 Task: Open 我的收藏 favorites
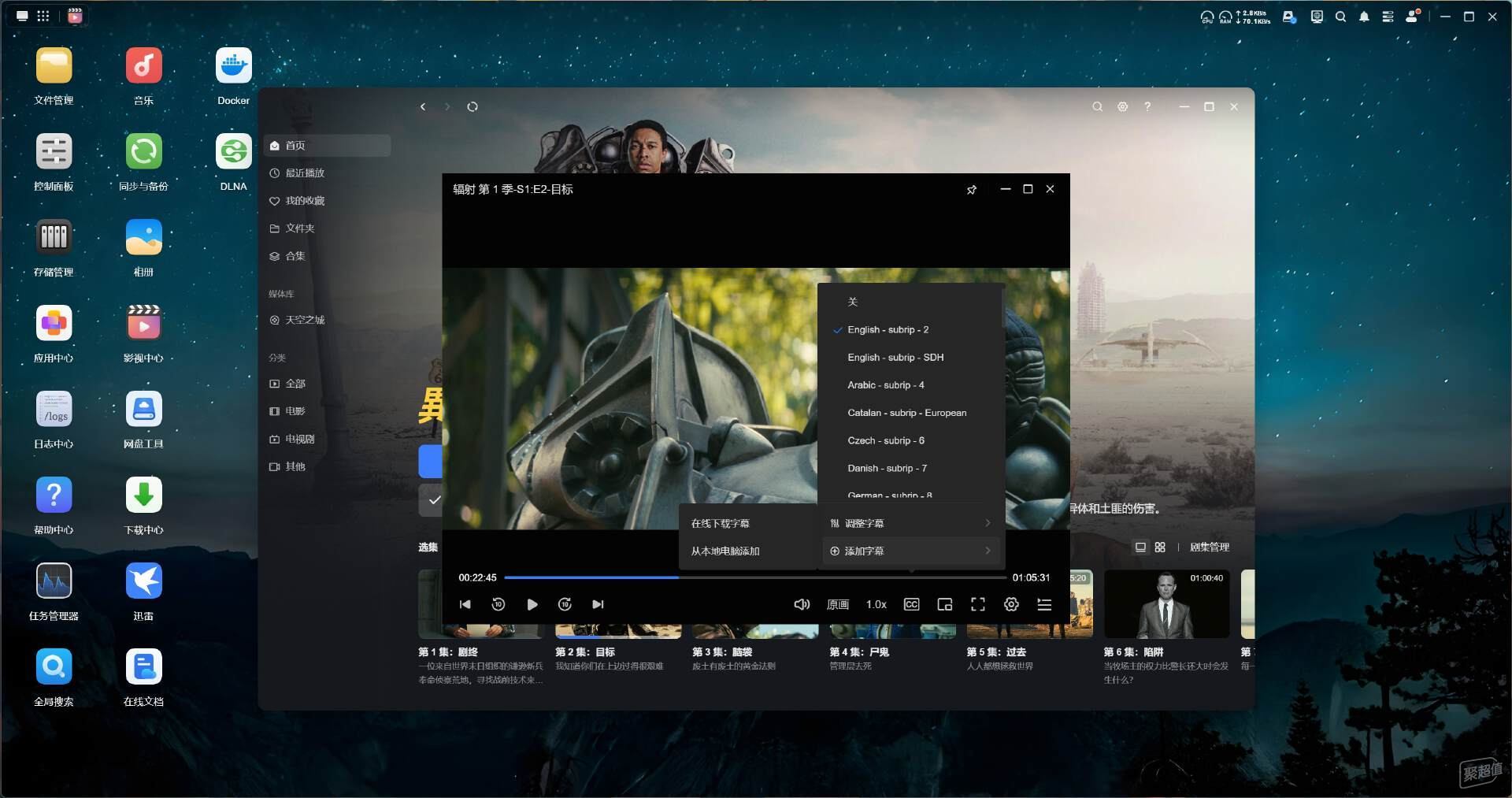pyautogui.click(x=327, y=200)
